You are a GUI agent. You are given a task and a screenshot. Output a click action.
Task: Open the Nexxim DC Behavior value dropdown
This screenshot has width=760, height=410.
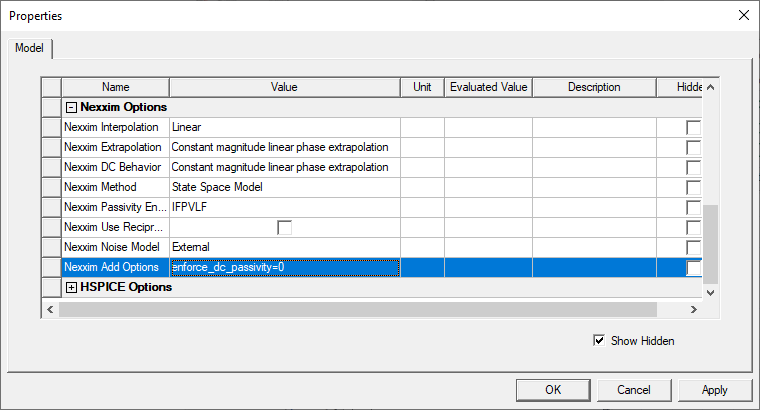(x=285, y=167)
